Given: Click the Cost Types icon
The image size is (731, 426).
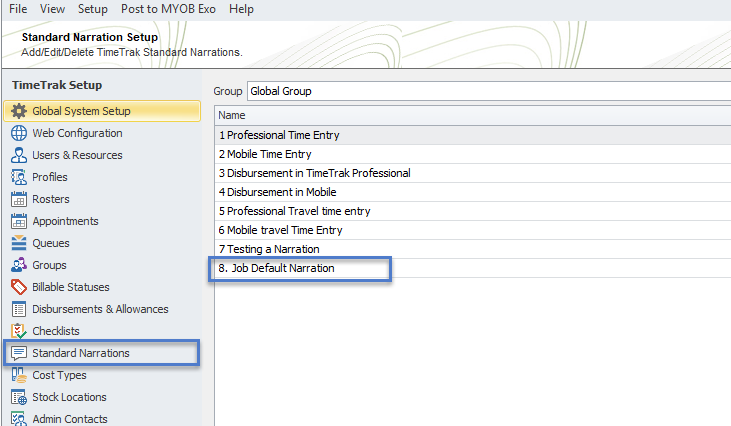Looking at the screenshot, I should point(19,375).
